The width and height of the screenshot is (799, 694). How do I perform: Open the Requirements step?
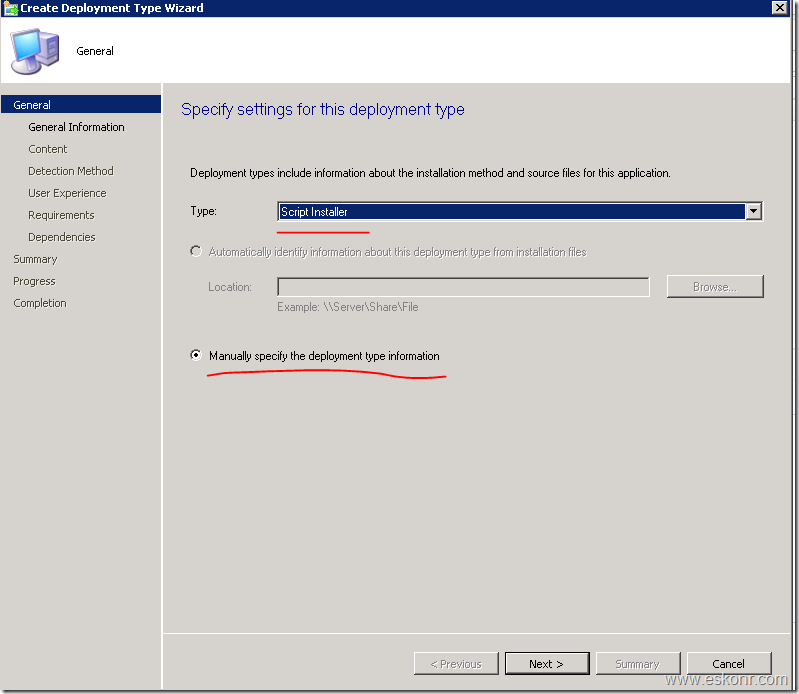(61, 215)
